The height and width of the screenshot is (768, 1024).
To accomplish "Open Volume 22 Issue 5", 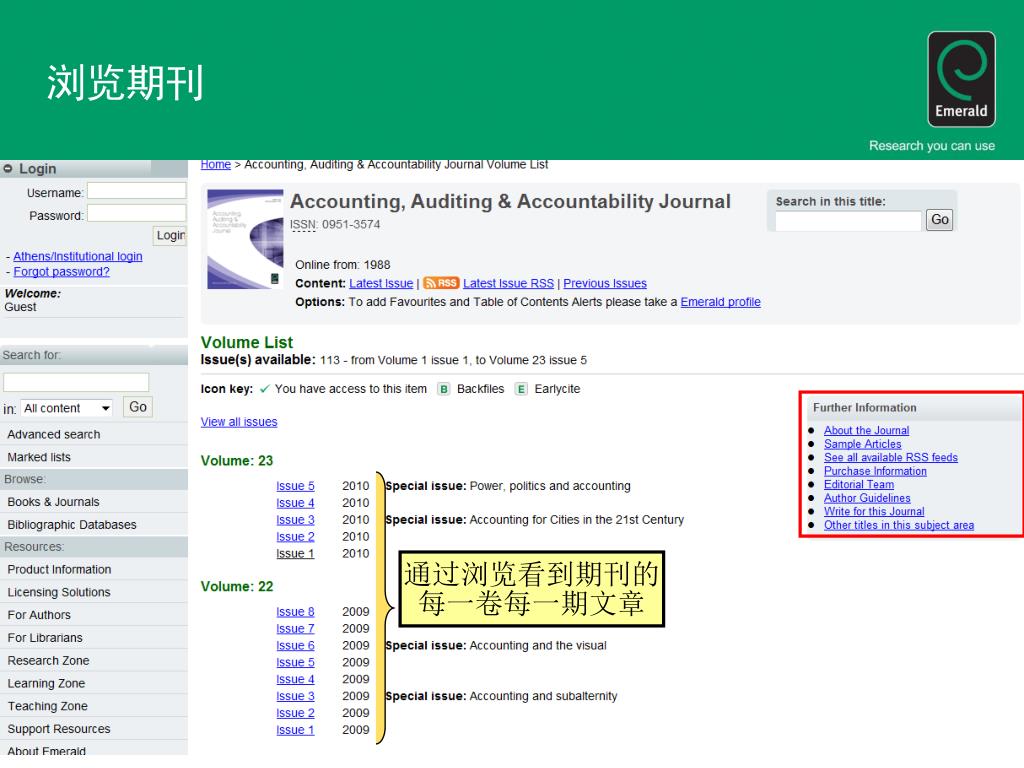I will click(x=295, y=663).
